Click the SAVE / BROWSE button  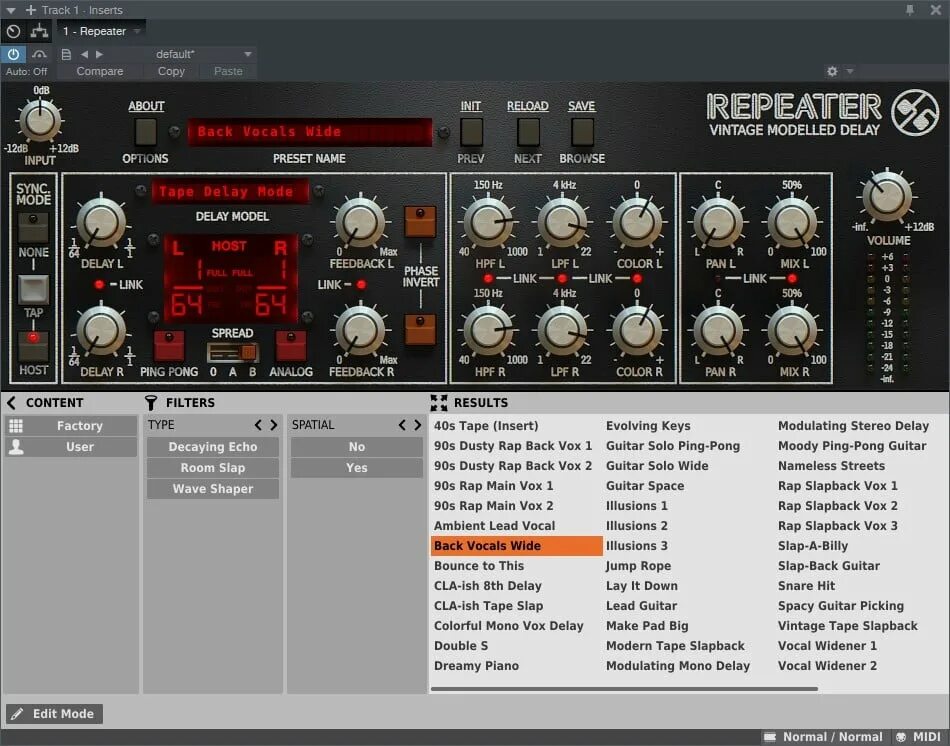pos(582,132)
